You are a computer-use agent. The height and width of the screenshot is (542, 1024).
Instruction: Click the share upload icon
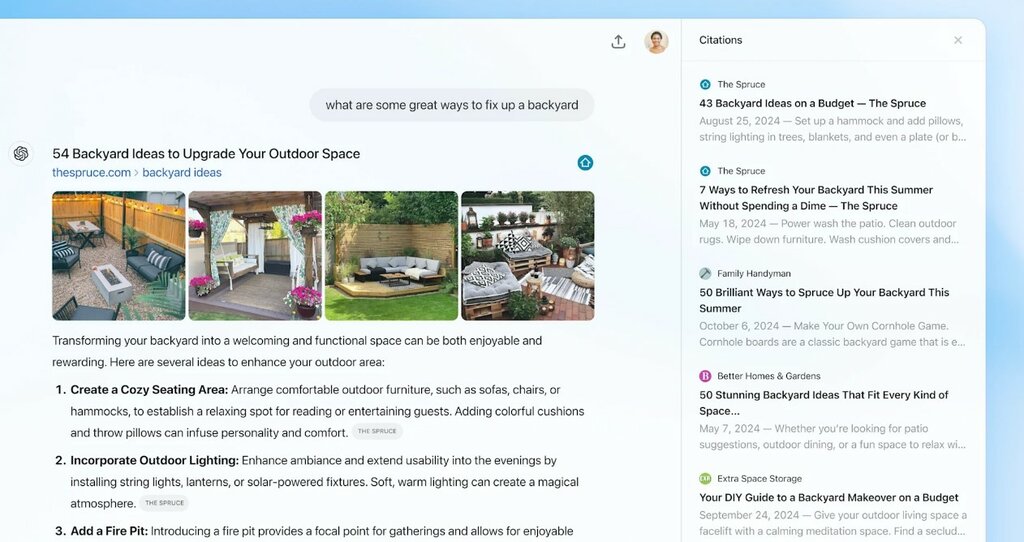tap(618, 42)
